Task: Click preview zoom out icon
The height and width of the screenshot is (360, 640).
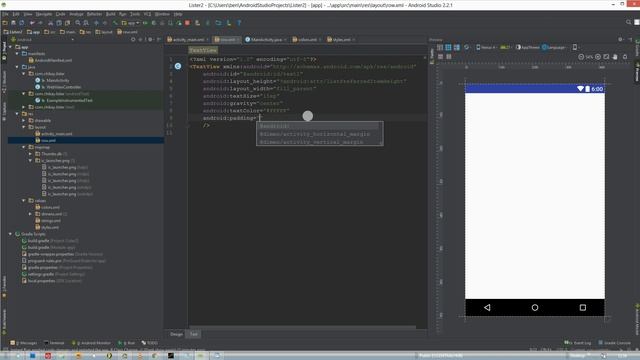Action: tap(581, 57)
